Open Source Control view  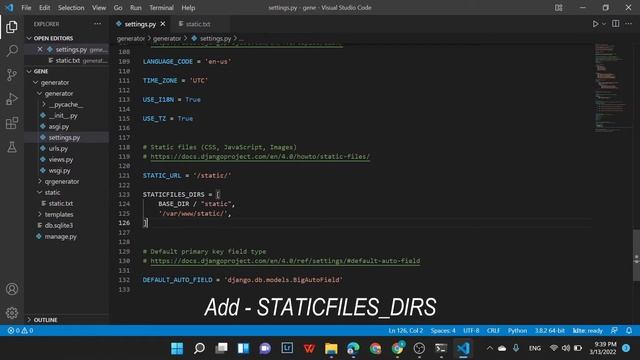click(x=12, y=75)
